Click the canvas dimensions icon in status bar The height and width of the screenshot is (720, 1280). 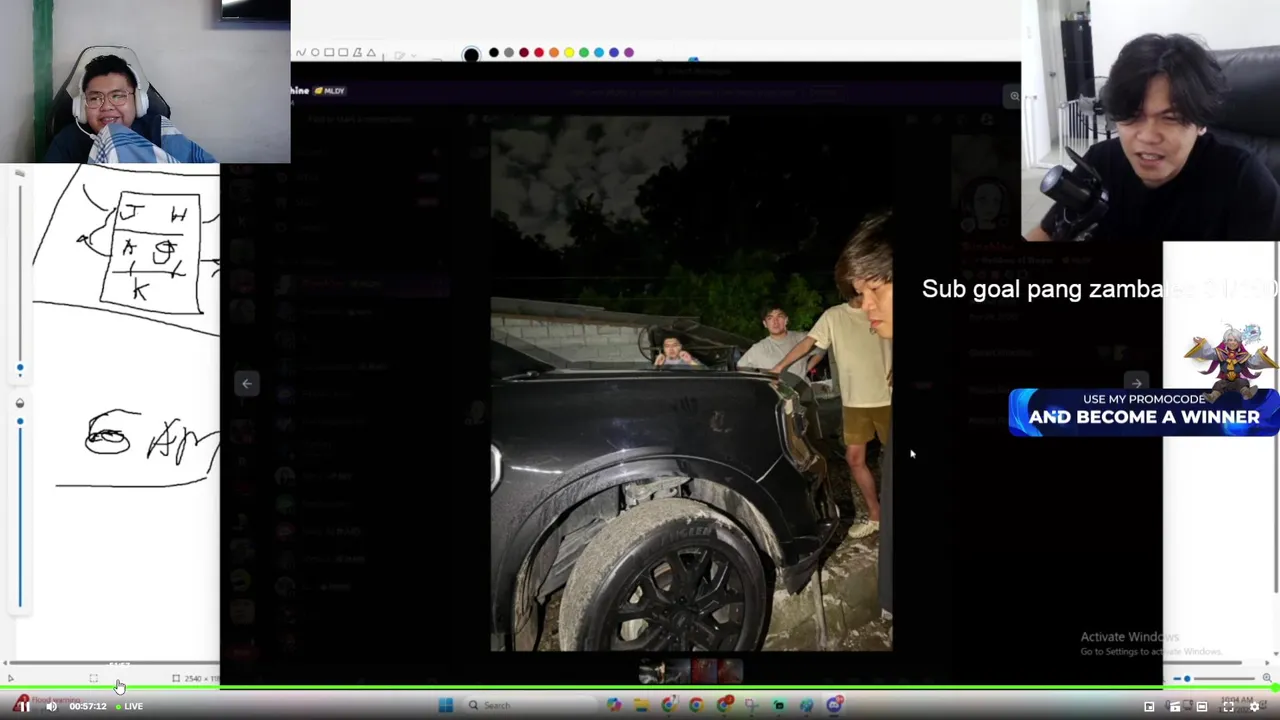[x=176, y=679]
